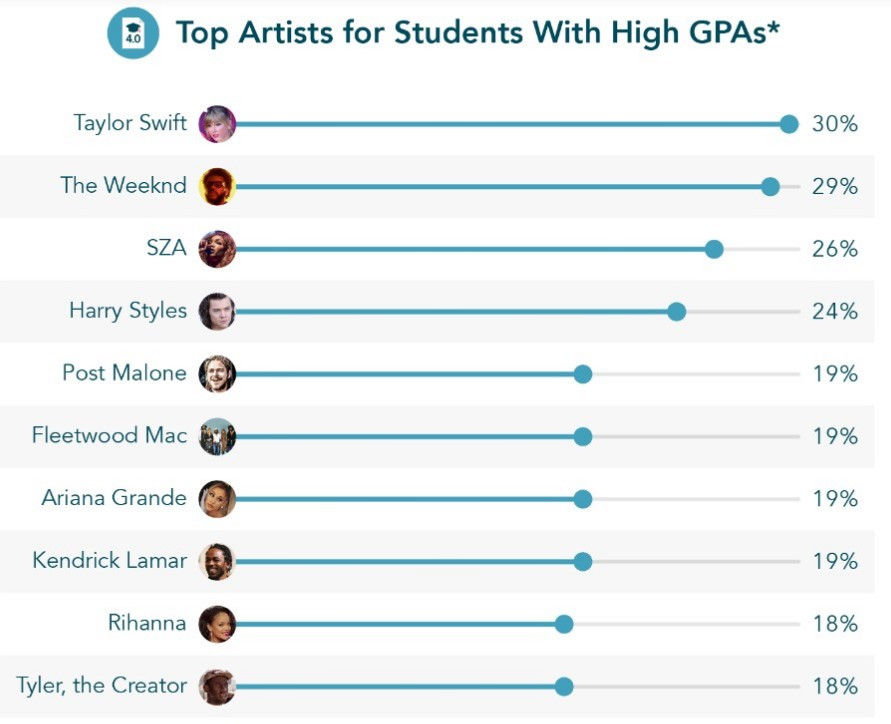
Task: Select Kendrick Lamar's circular photo
Action: point(217,561)
